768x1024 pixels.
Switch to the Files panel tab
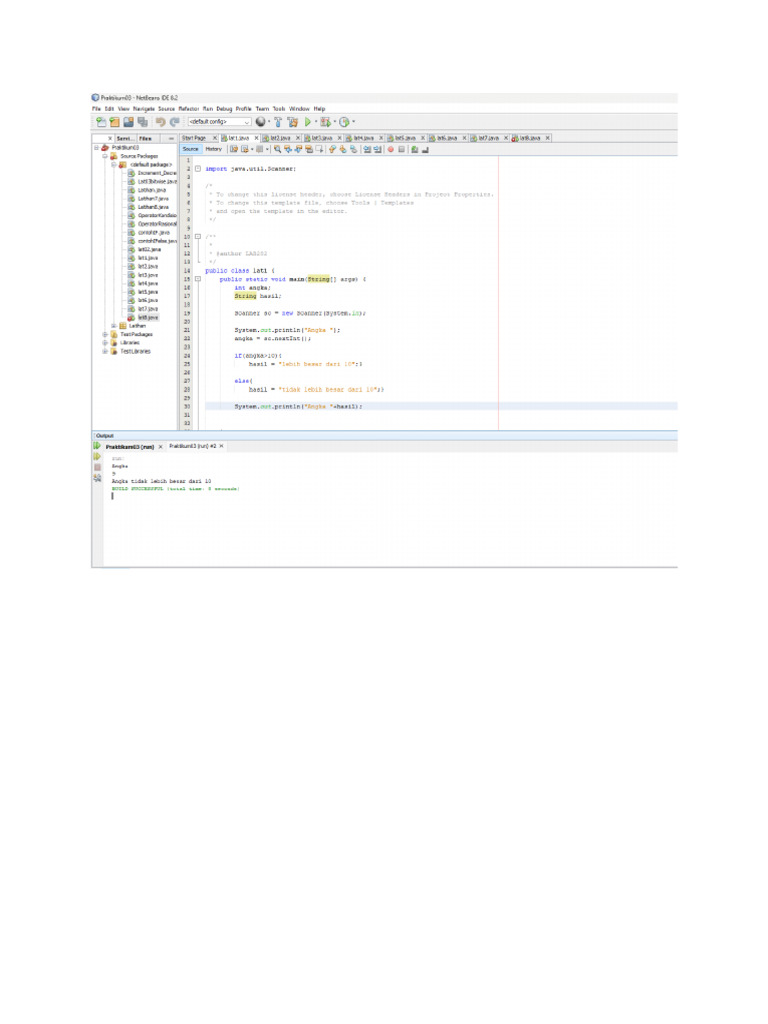(145, 138)
